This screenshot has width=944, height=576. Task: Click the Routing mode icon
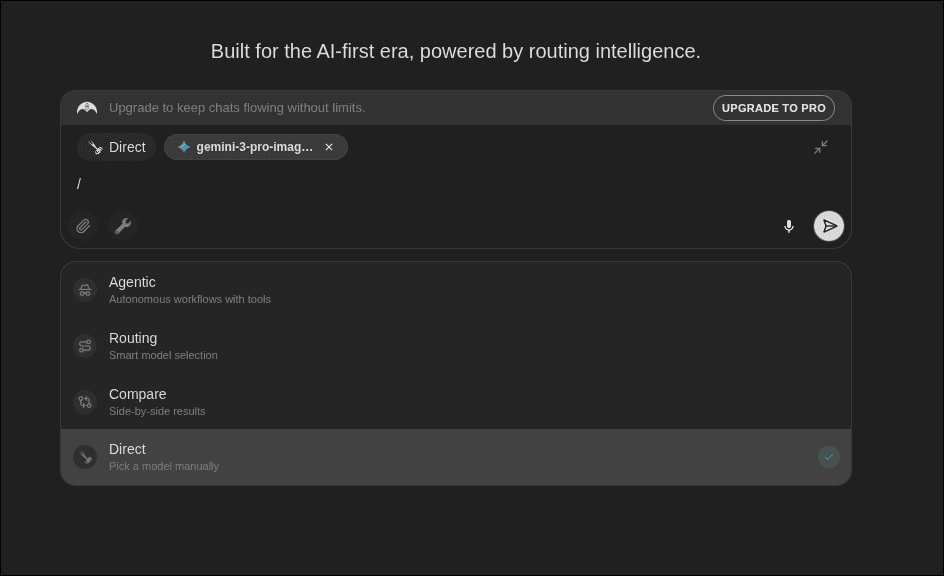(x=85, y=346)
